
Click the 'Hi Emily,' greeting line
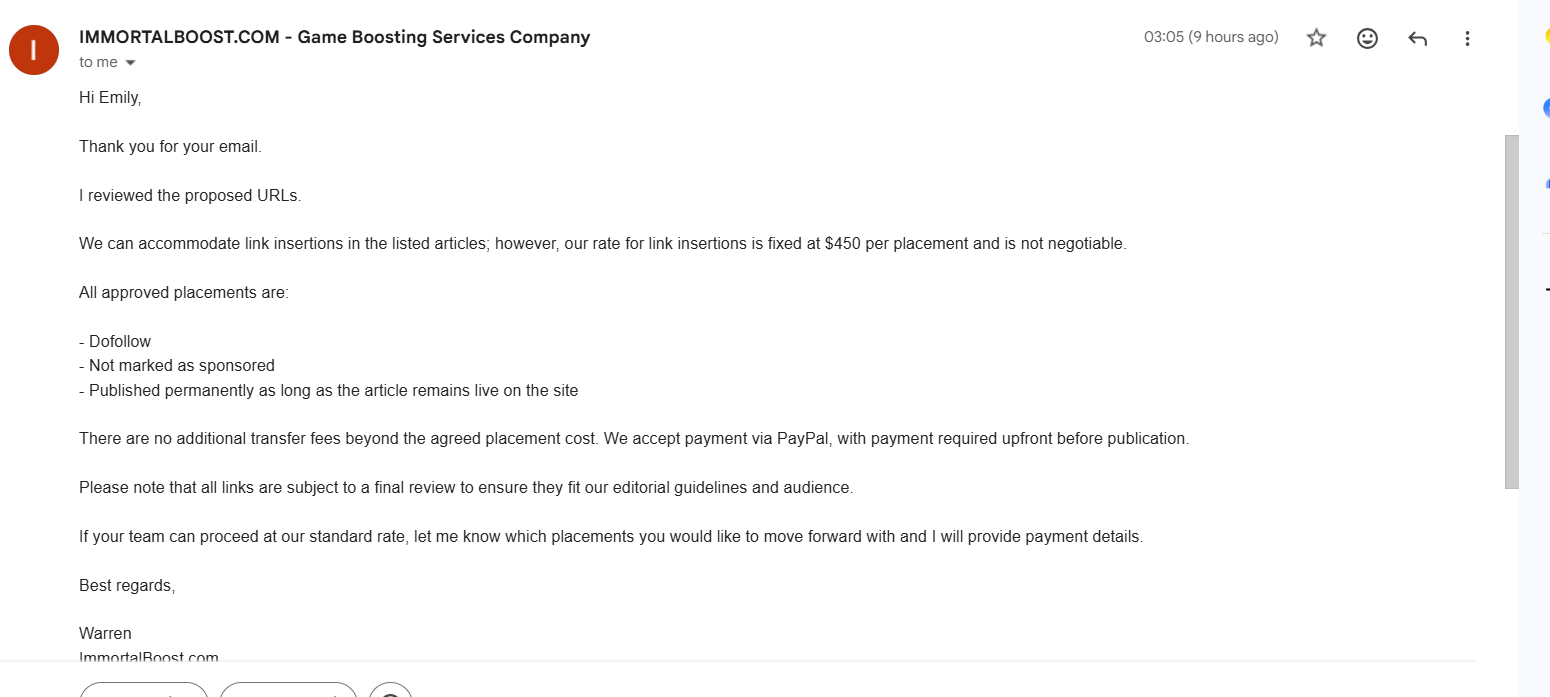[110, 98]
